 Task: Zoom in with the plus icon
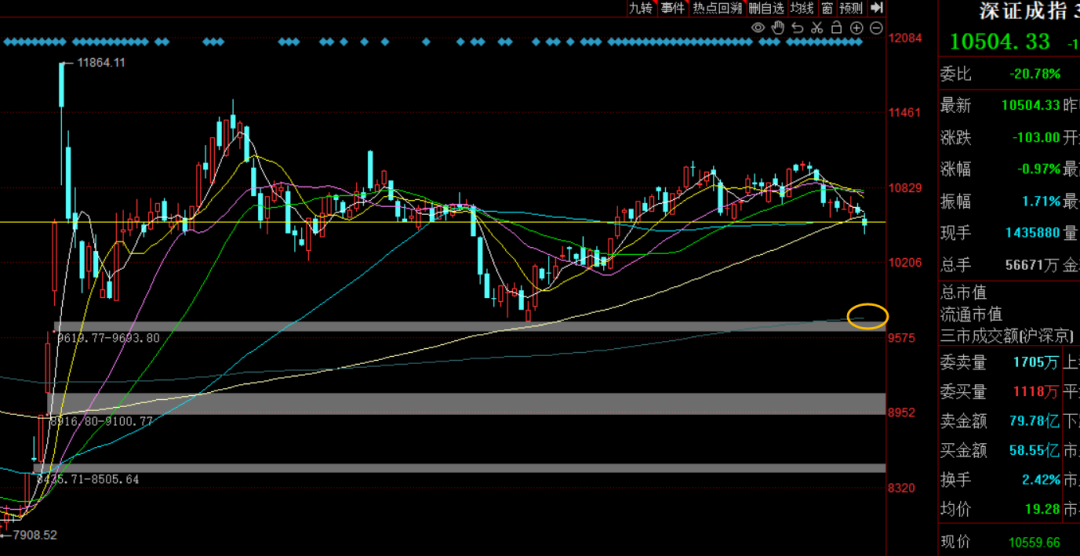coord(857,28)
